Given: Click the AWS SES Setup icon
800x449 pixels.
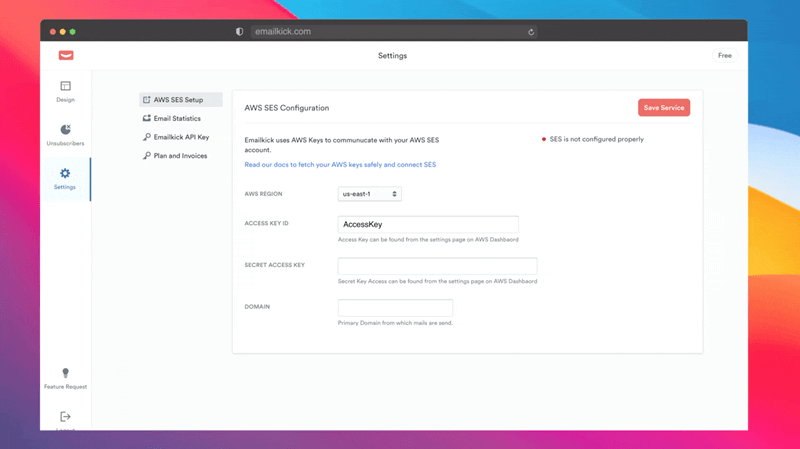Looking at the screenshot, I should click(x=146, y=99).
